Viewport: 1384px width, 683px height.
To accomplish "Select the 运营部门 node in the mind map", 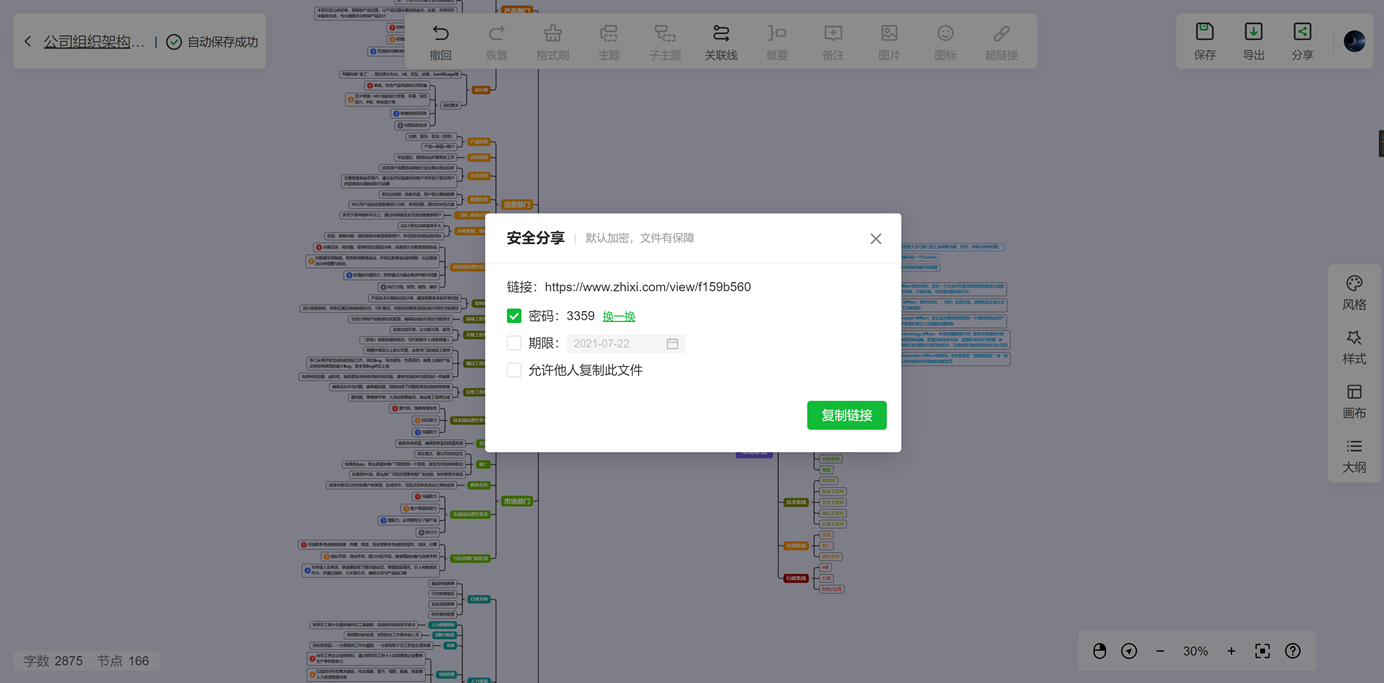I will [517, 204].
